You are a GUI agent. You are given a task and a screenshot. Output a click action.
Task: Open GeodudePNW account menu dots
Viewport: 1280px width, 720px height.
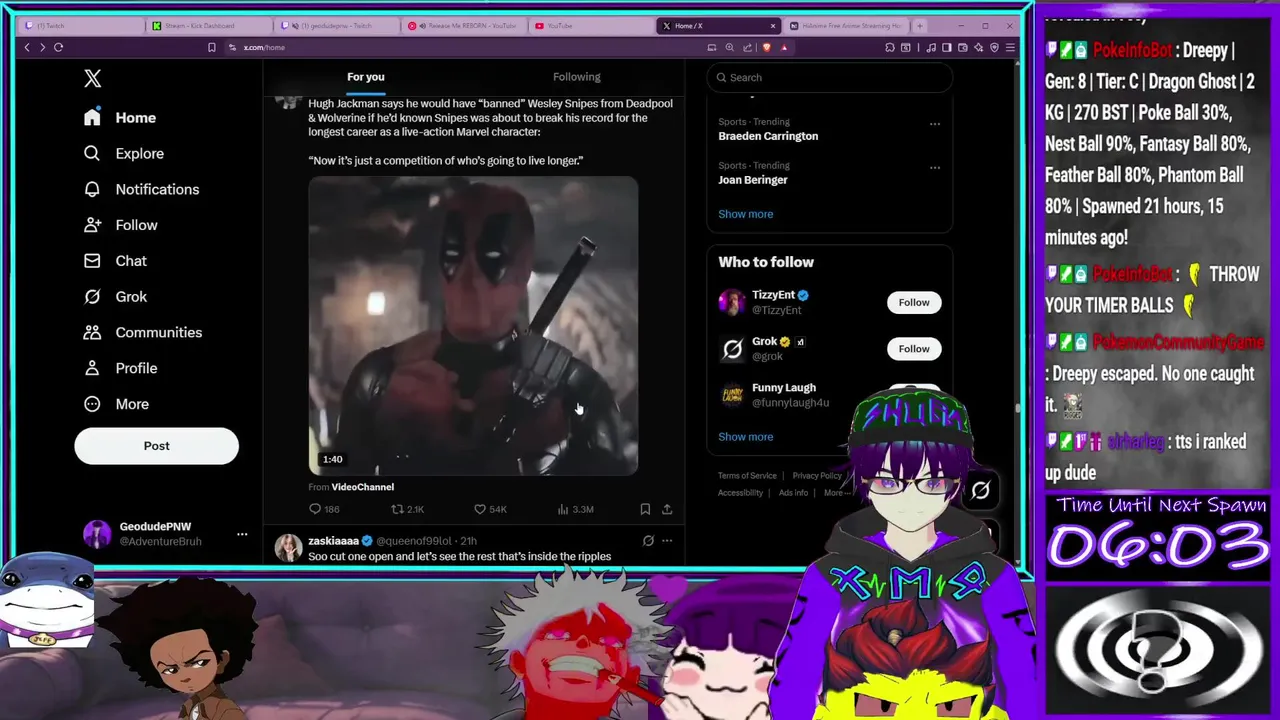242,534
